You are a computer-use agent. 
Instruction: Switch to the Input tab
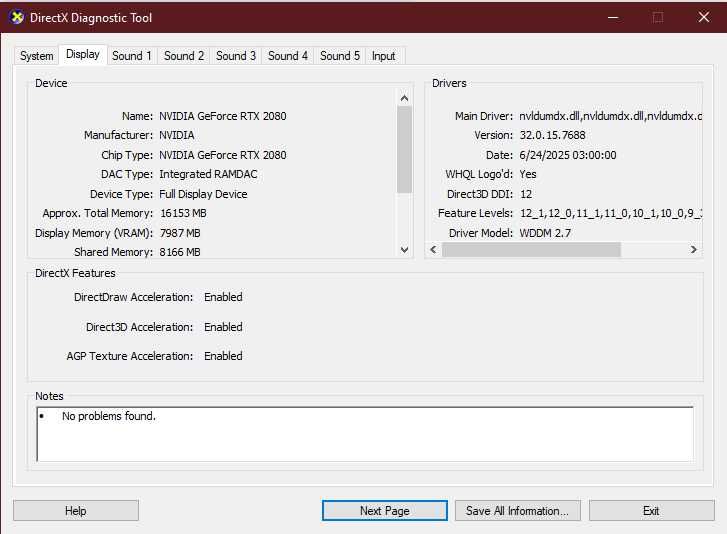[x=383, y=56]
